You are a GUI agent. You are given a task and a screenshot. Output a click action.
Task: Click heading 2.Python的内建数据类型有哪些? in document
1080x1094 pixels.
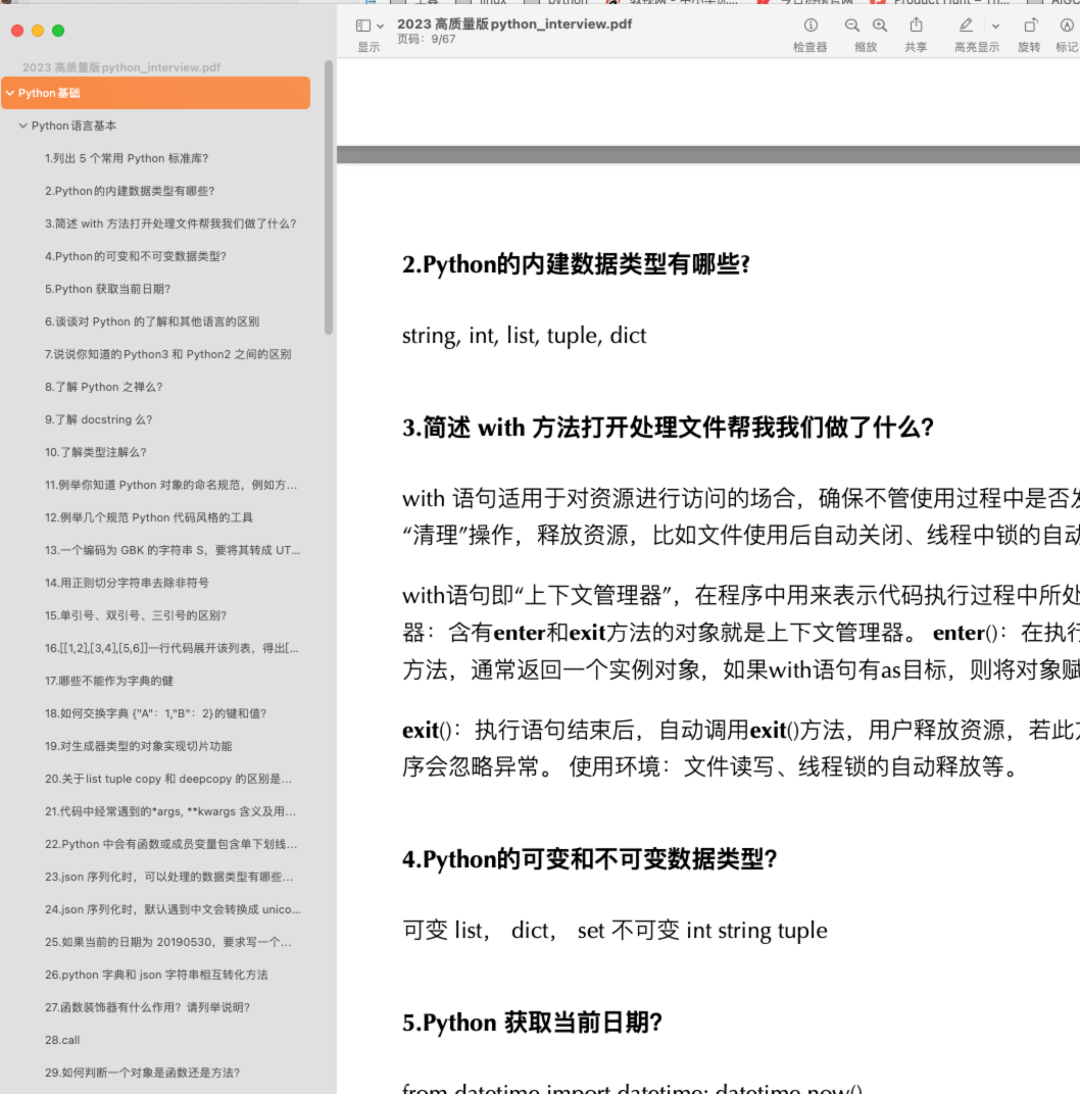(x=576, y=264)
